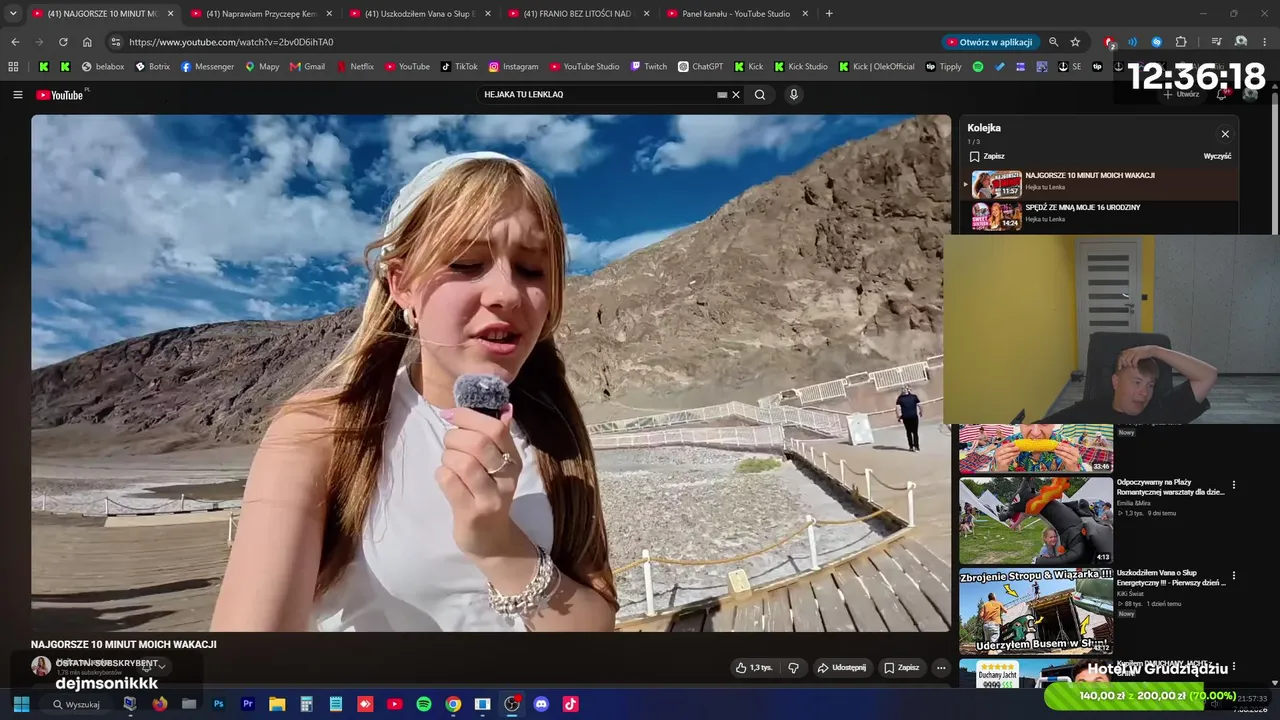Play queue item SPĘDŹ ZE MNĄ MOJE 16 URODZINY
This screenshot has height=720, width=1280.
[1100, 215]
